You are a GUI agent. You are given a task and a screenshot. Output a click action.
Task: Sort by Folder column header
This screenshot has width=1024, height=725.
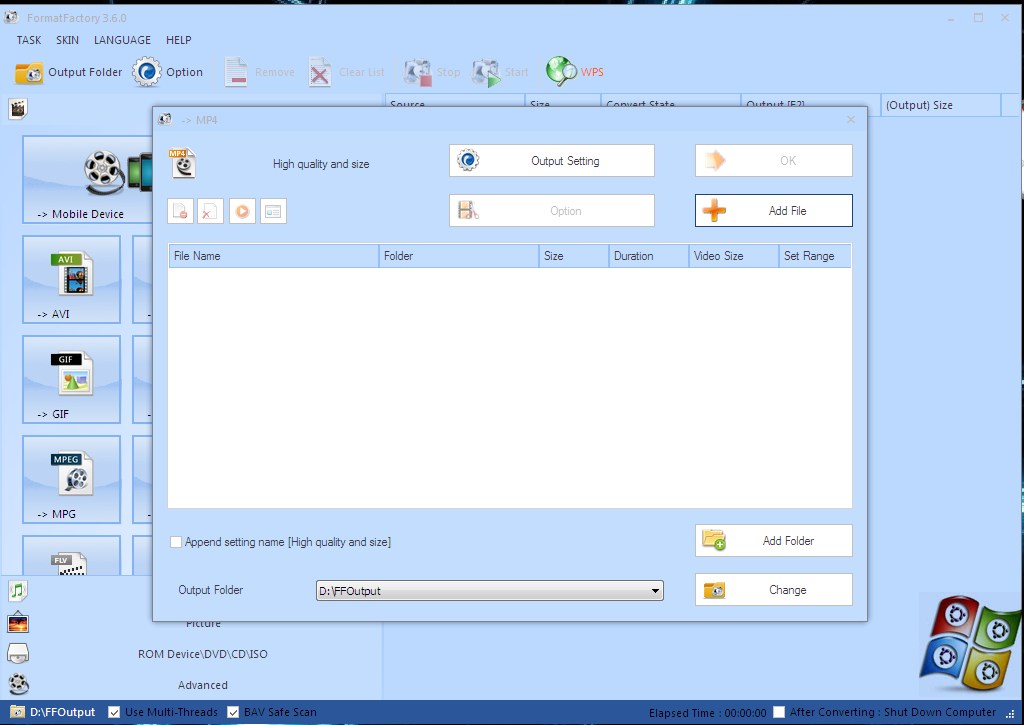[x=458, y=256]
